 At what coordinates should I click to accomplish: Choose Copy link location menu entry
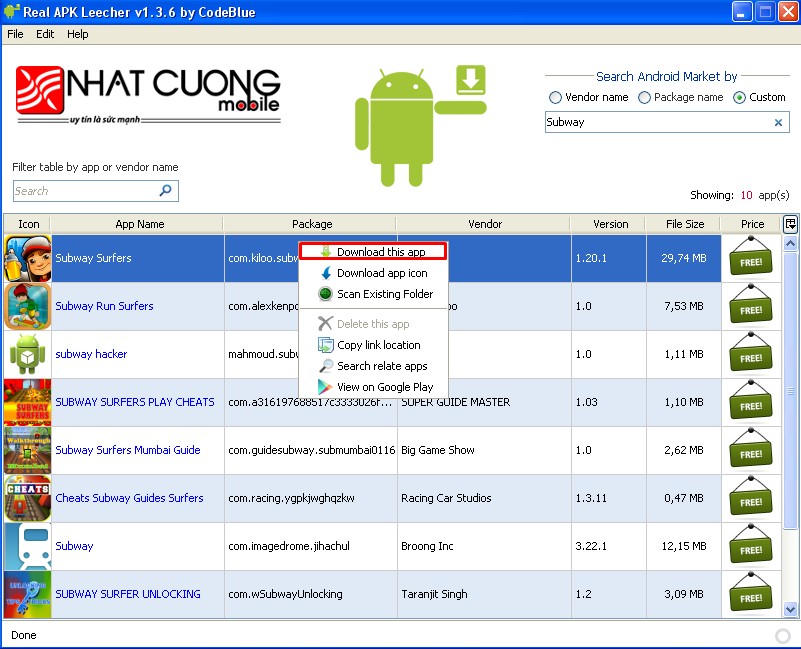(x=373, y=345)
